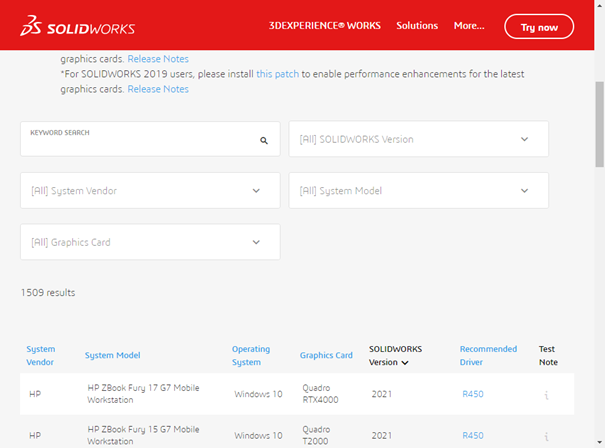Select the 'Quadro T2000' cell
This screenshot has height=448, width=605.
pos(316,435)
